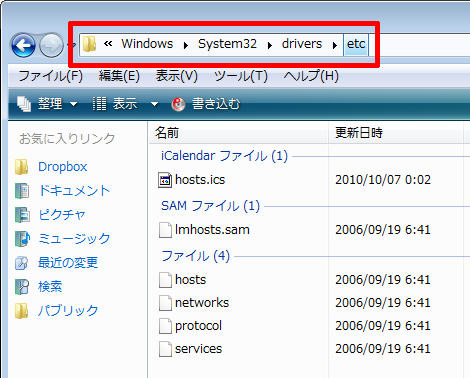Select the networks file name
The height and width of the screenshot is (378, 470).
point(202,303)
